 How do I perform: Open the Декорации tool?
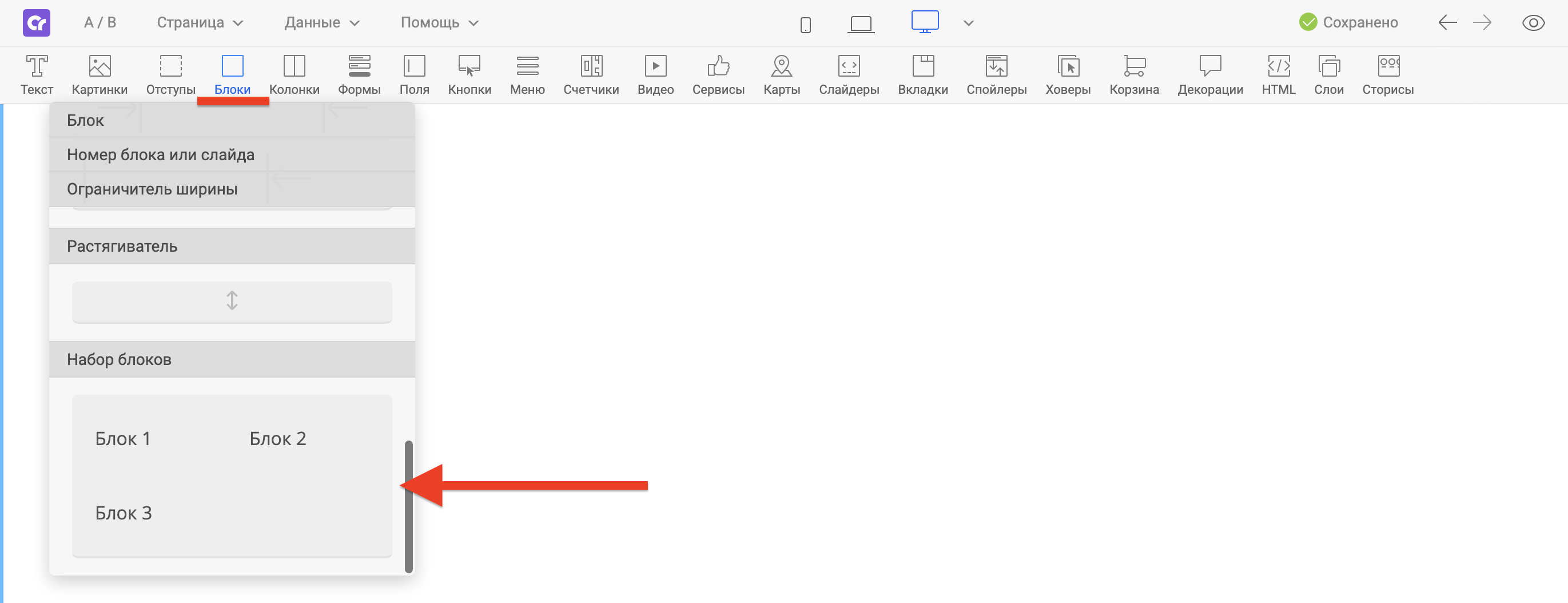(x=1210, y=75)
